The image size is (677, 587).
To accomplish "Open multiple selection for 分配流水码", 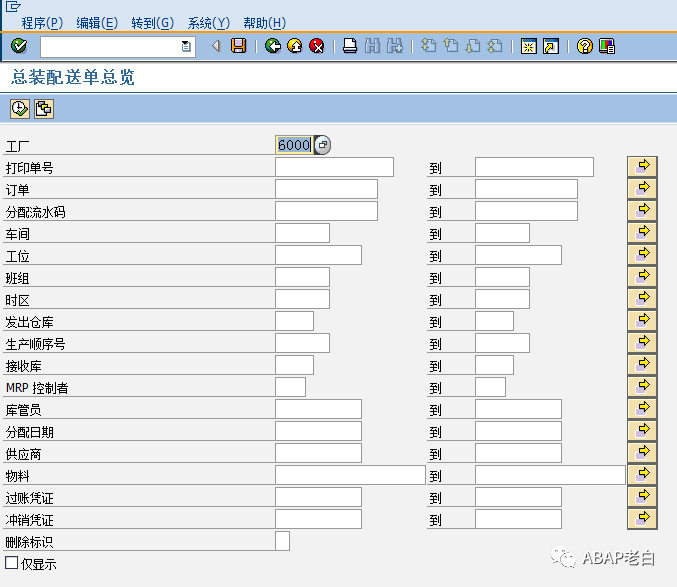I will [x=642, y=210].
